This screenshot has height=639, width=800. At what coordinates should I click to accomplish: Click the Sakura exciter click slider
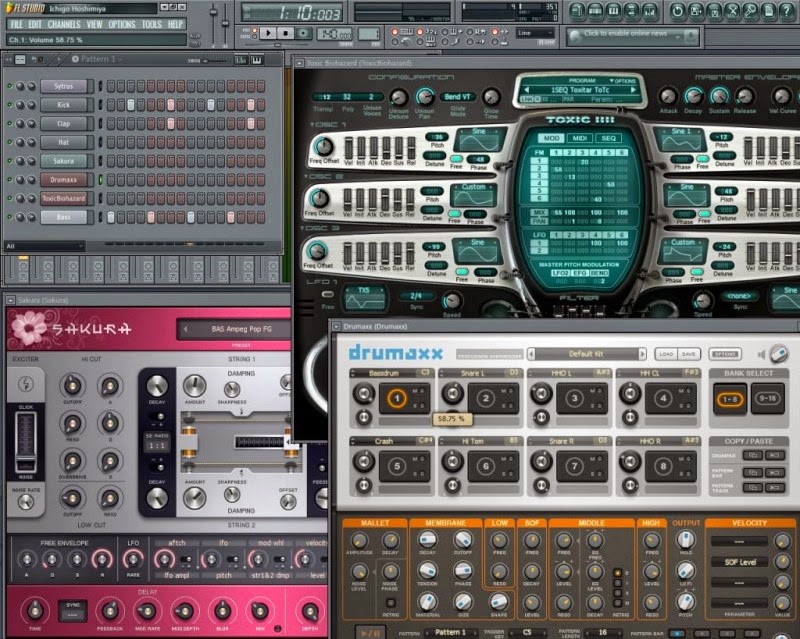click(x=26, y=440)
